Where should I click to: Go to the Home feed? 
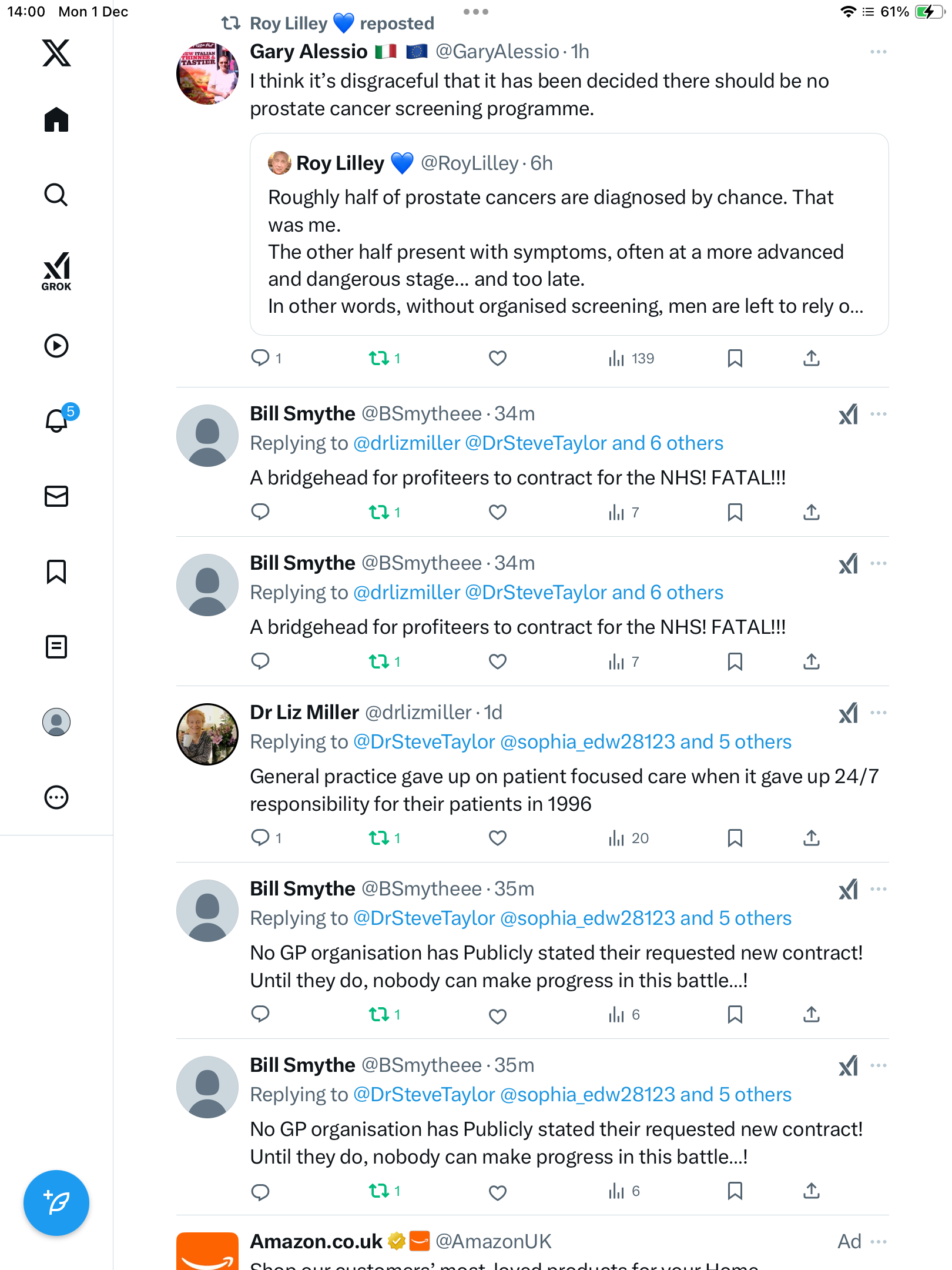pyautogui.click(x=56, y=120)
